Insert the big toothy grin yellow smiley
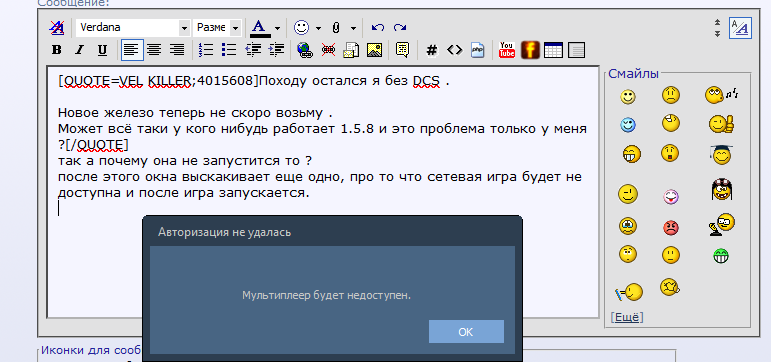The height and width of the screenshot is (362, 771). point(631,154)
